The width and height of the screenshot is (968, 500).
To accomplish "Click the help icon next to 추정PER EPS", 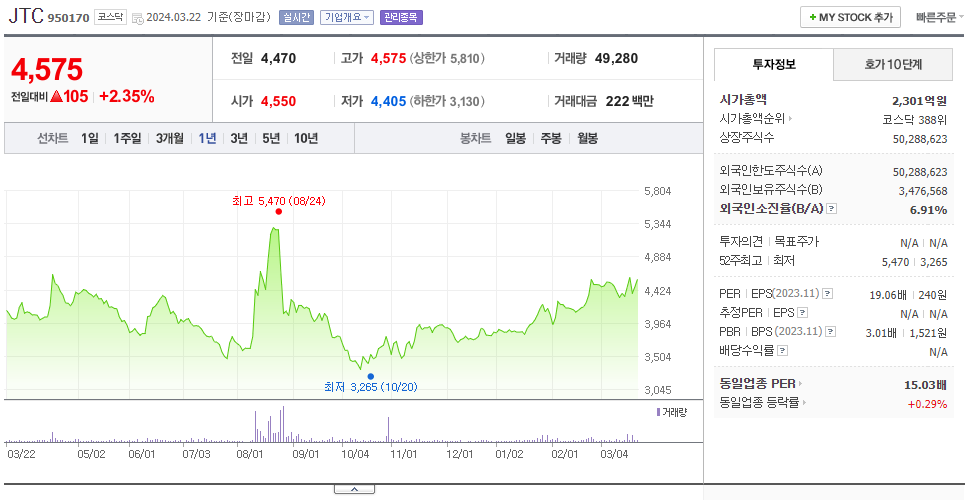I will (802, 313).
